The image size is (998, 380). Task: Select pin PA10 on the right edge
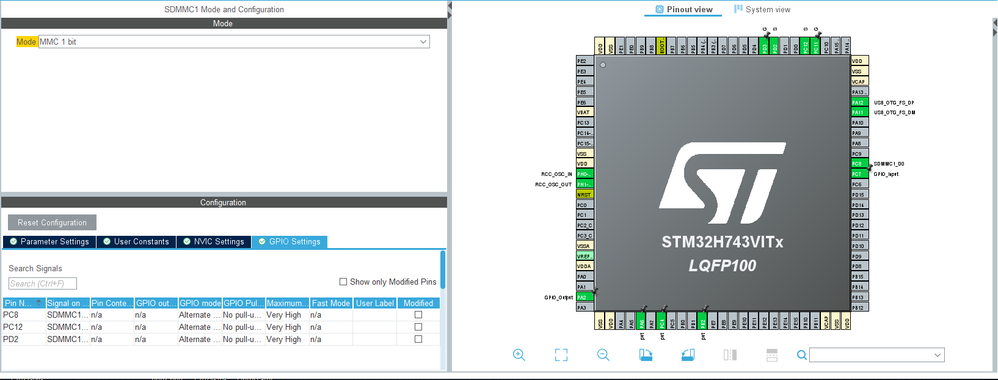[859, 123]
